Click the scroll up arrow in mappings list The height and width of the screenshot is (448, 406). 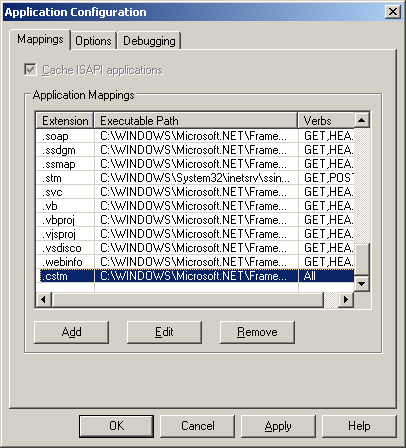(362, 120)
